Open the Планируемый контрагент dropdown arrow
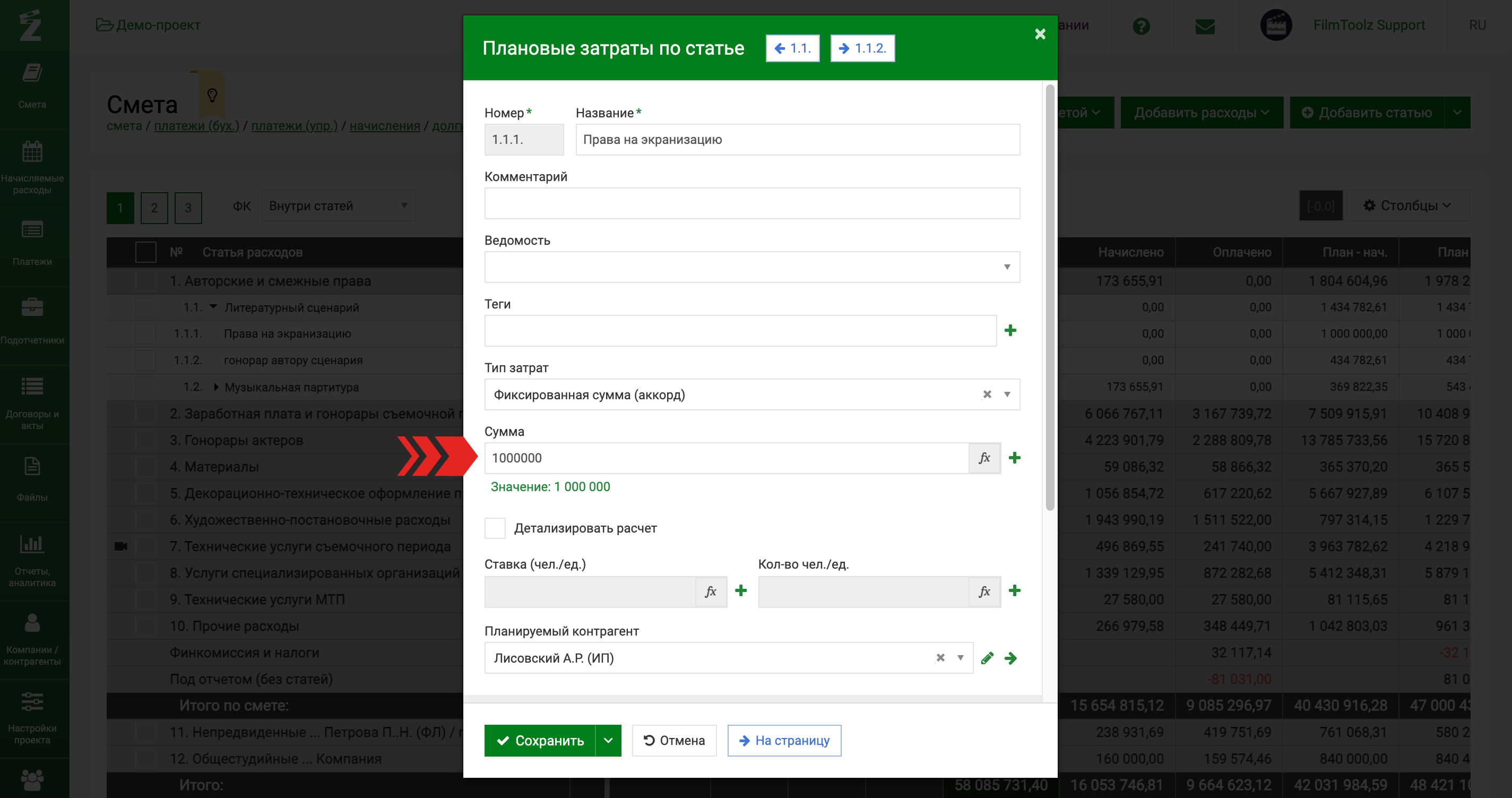Image resolution: width=1512 pixels, height=798 pixels. 960,658
